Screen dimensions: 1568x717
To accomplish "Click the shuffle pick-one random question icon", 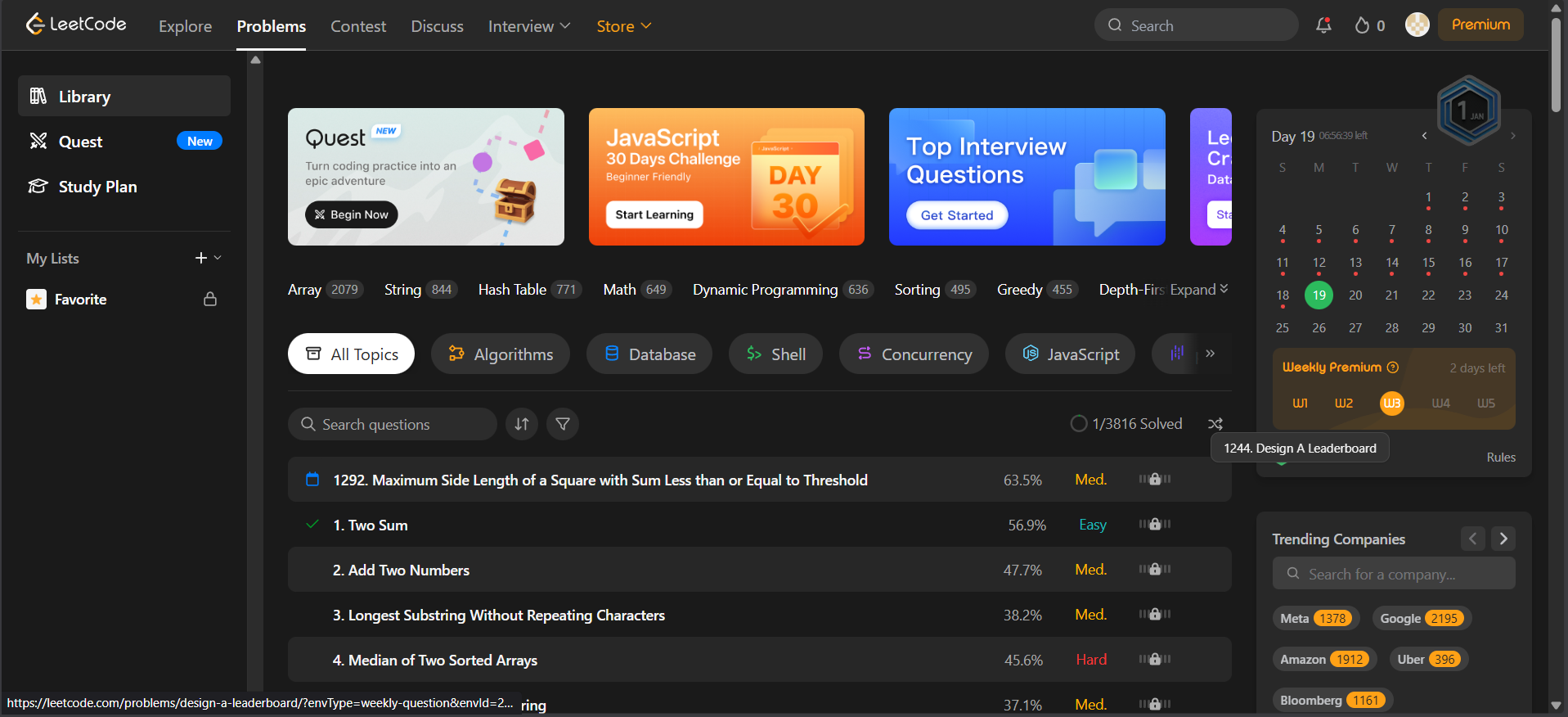I will [x=1215, y=424].
